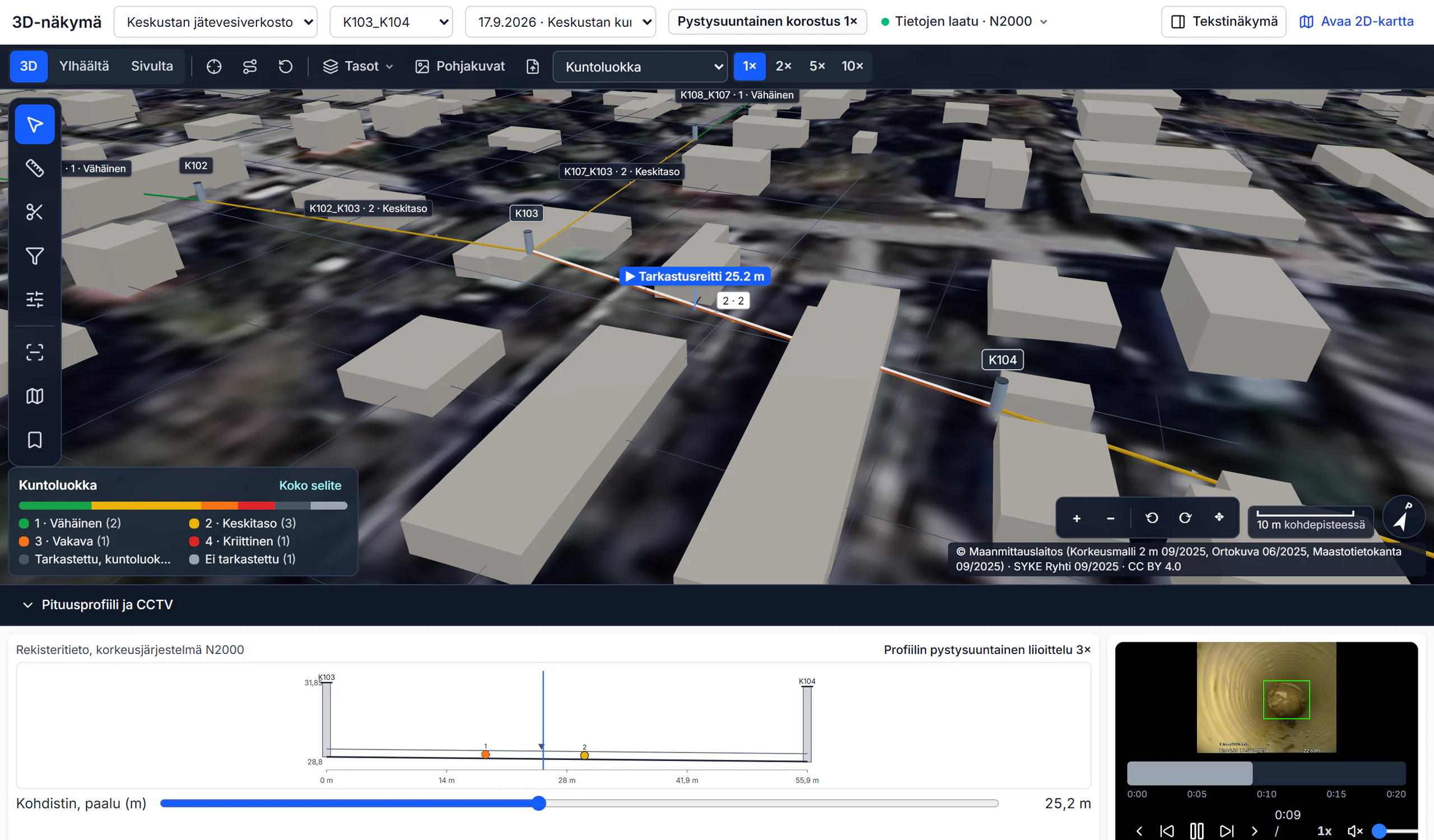1434x840 pixels.
Task: Open Tekstinäkymä text view
Action: point(1223,22)
